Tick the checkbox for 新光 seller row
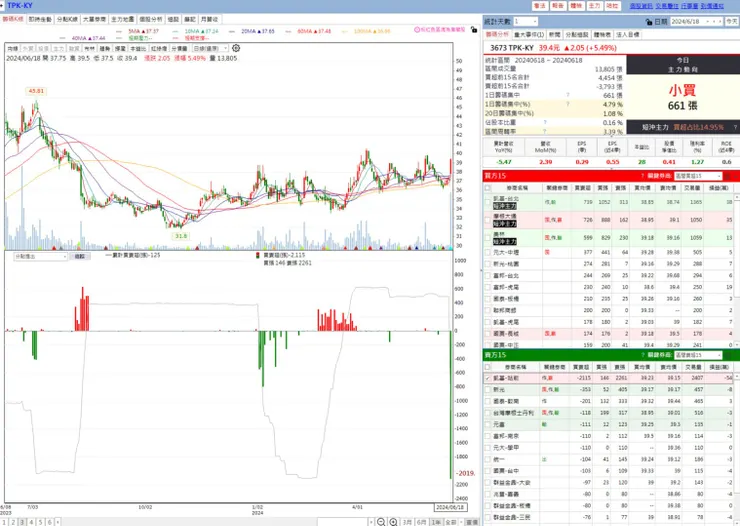740x526 pixels. click(488, 390)
